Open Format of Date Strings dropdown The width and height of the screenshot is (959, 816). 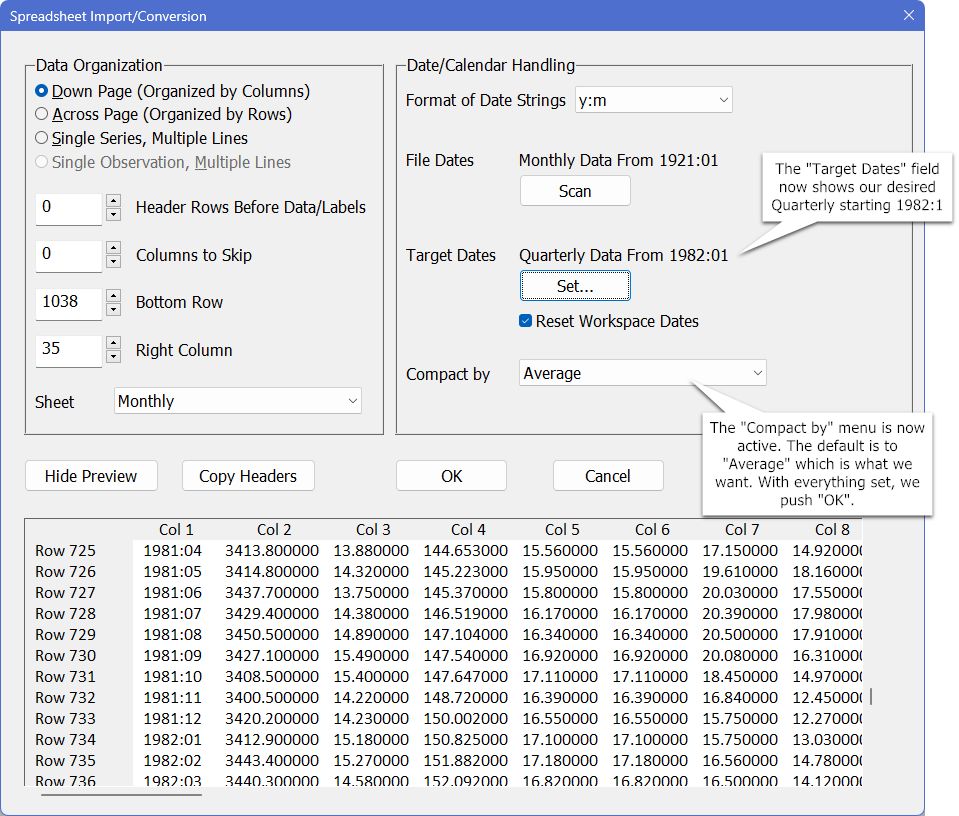[654, 100]
